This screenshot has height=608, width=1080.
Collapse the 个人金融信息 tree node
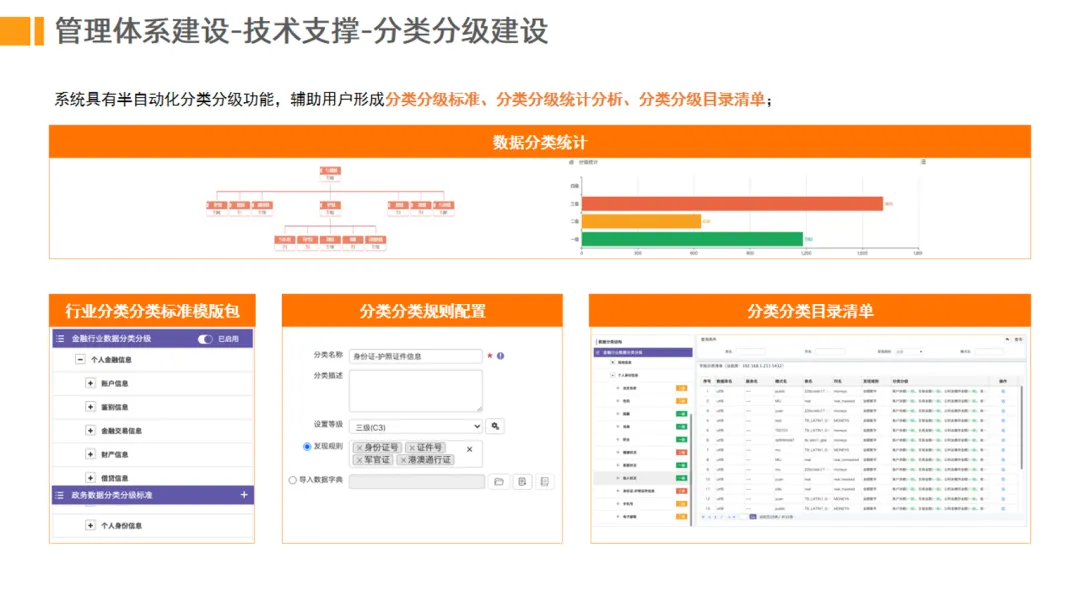coord(80,359)
